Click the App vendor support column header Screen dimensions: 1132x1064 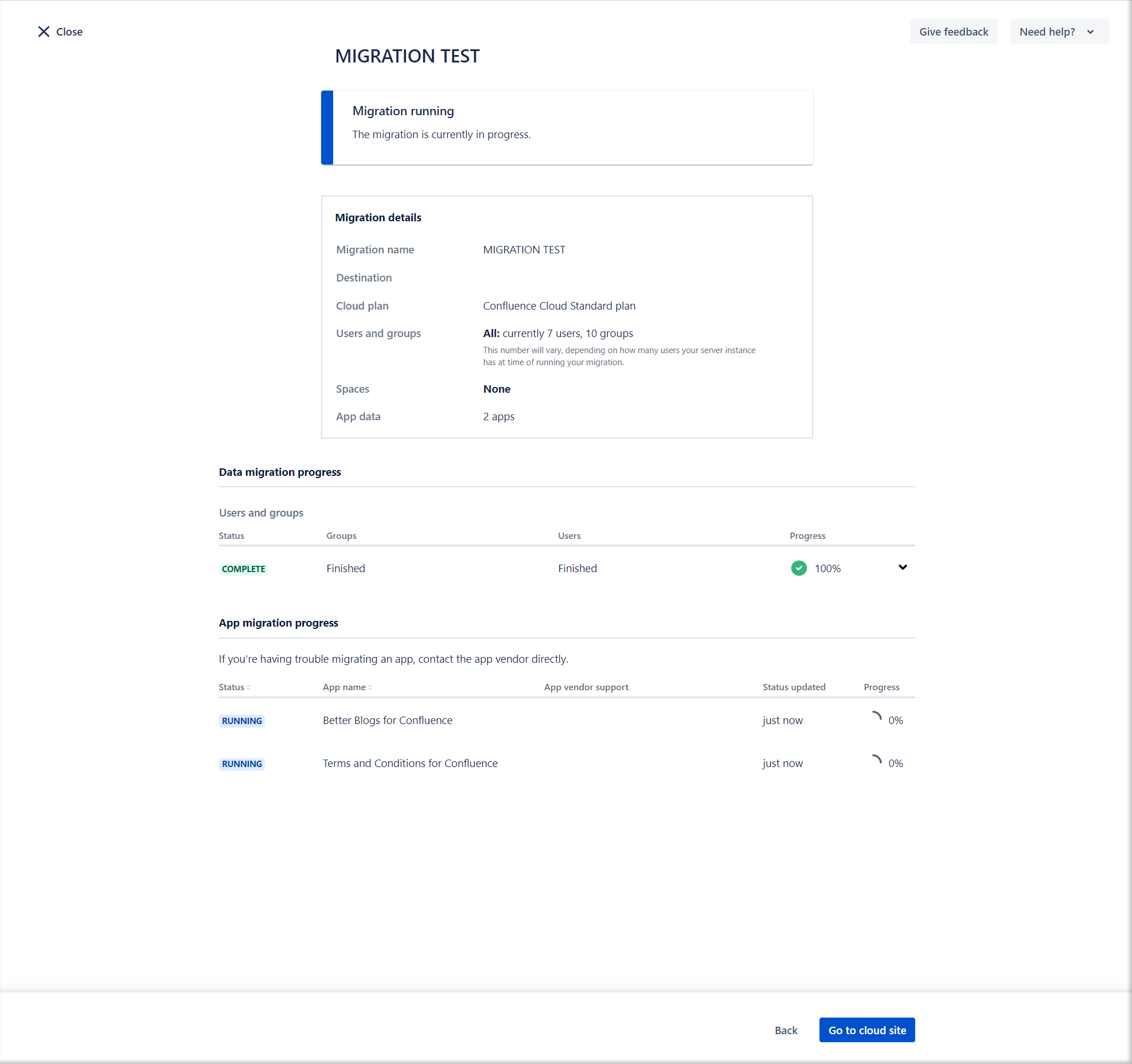pyautogui.click(x=586, y=687)
